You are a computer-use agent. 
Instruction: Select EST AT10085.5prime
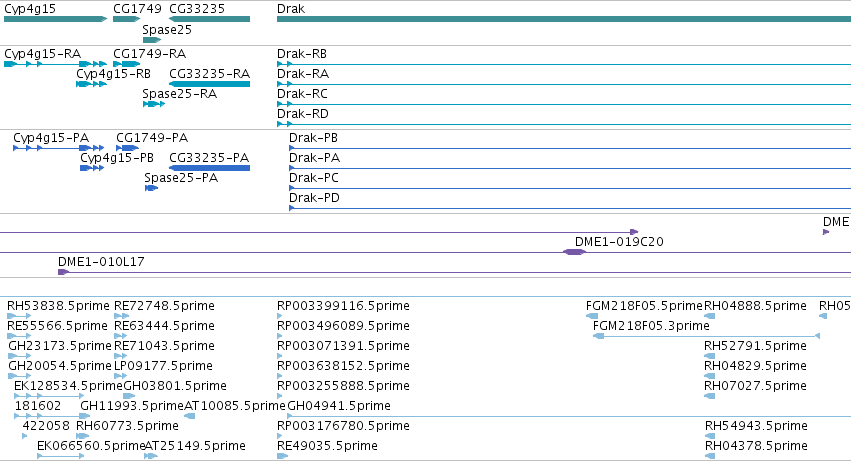235,407
